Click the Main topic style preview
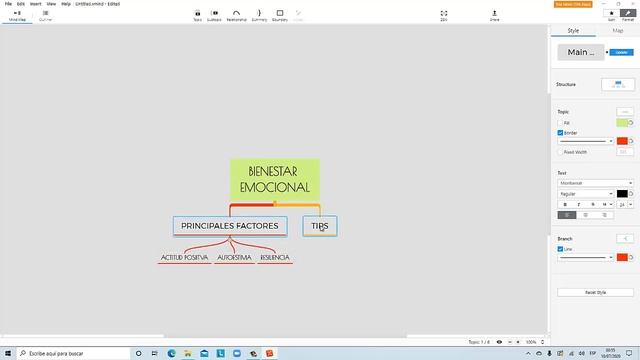640x360 pixels. (x=581, y=52)
